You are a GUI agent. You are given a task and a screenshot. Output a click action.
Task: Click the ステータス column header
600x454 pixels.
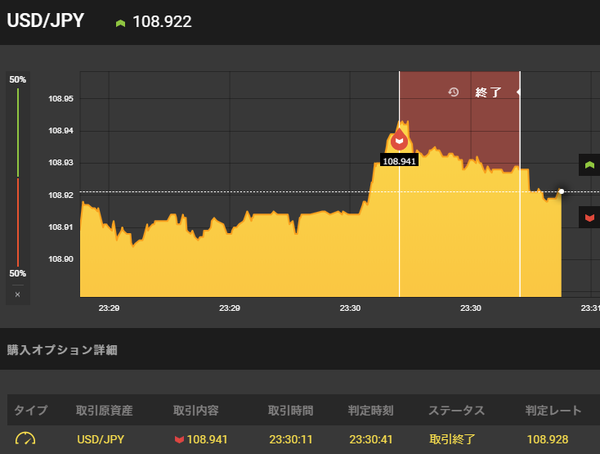457,410
